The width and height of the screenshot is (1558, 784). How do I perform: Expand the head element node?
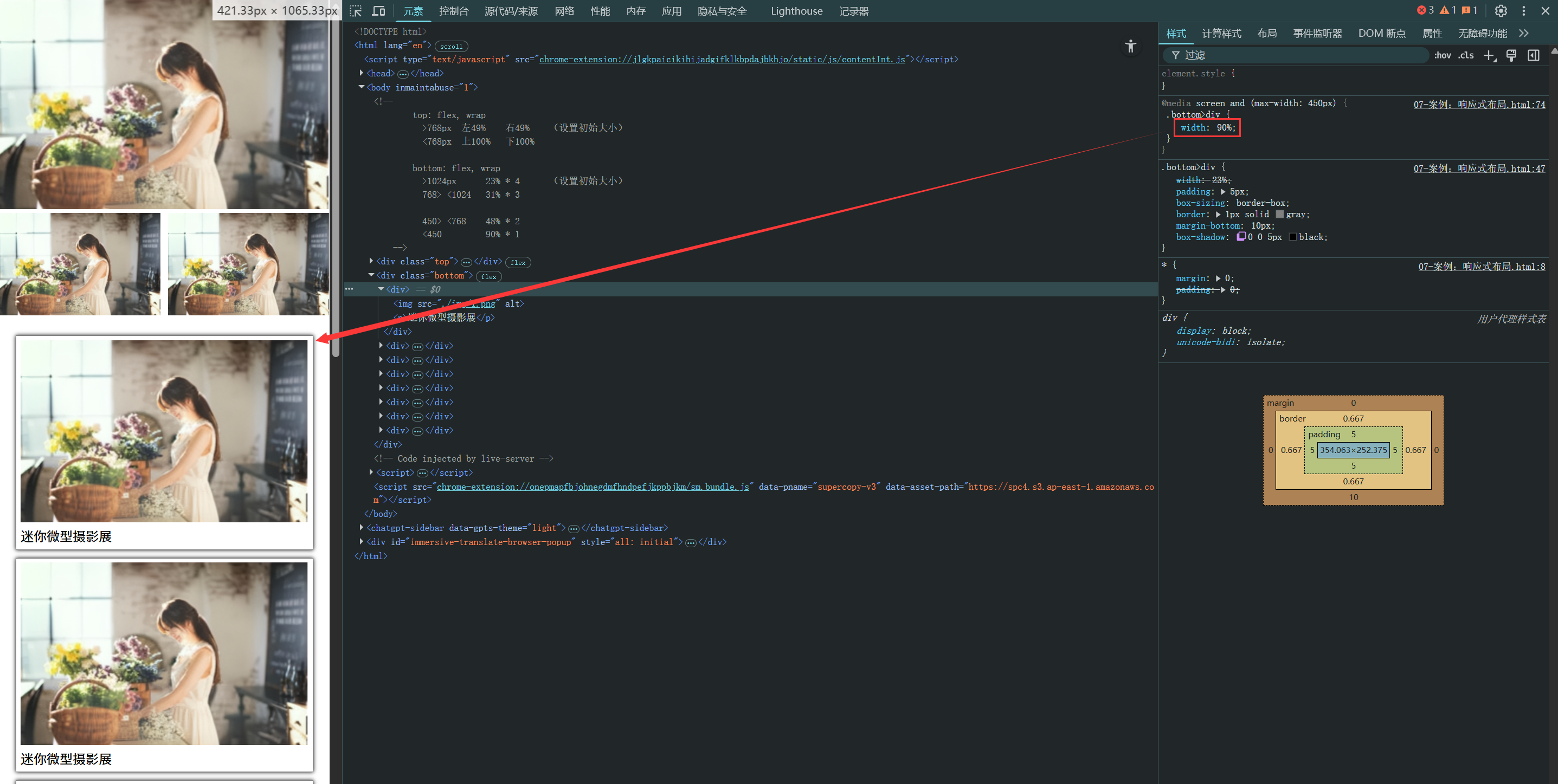(x=362, y=73)
